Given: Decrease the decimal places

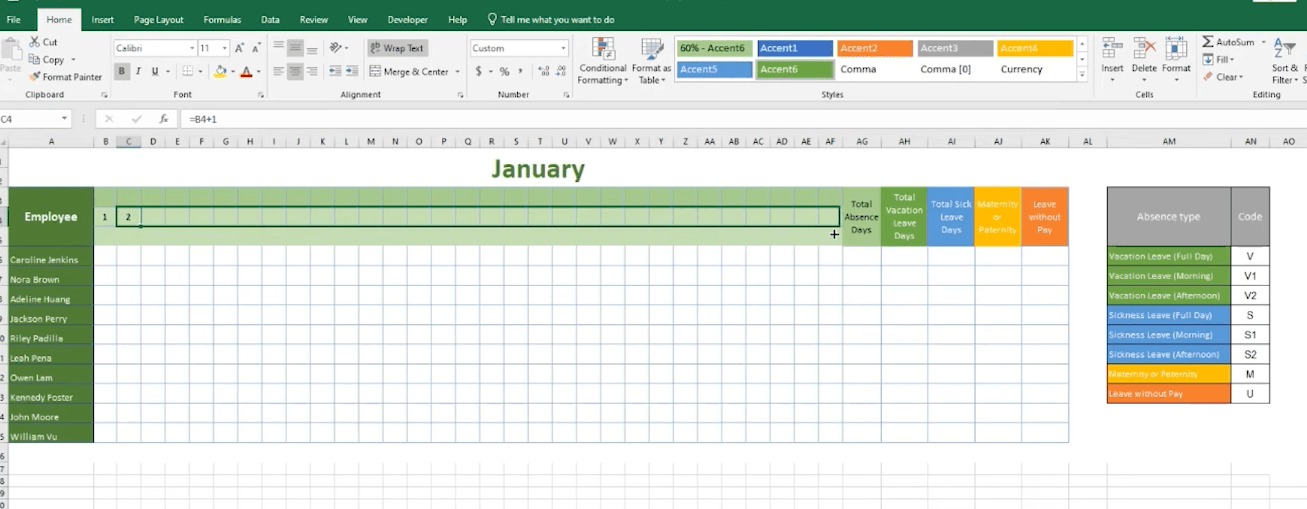Looking at the screenshot, I should [560, 71].
